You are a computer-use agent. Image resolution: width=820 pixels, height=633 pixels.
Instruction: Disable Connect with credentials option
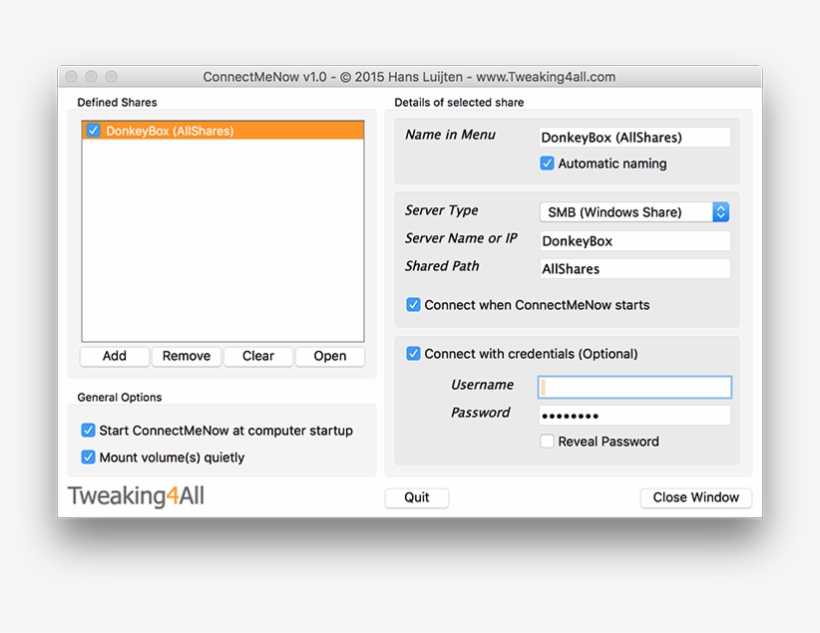pos(413,353)
